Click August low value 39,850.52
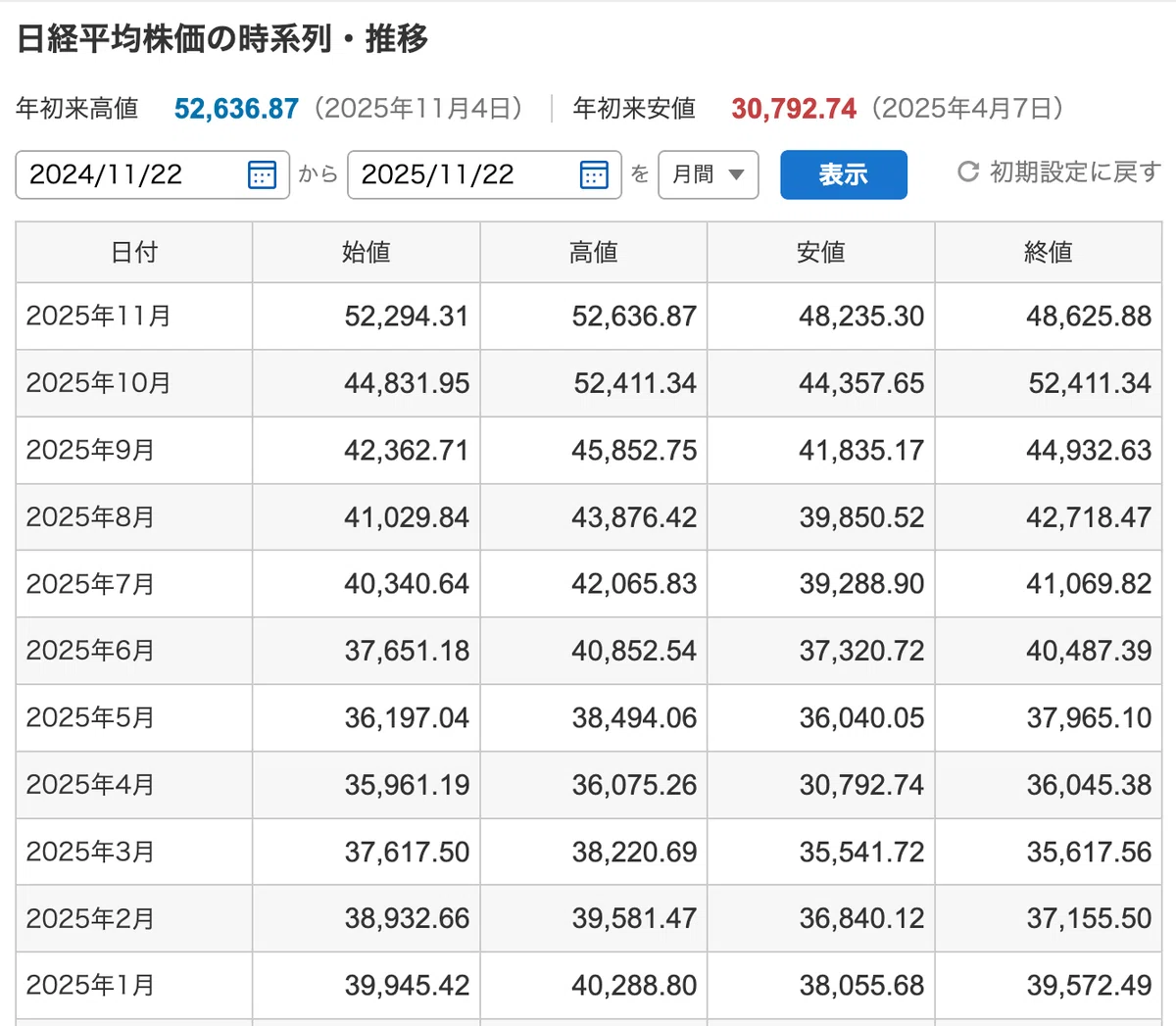The height and width of the screenshot is (1026, 1176). coord(861,517)
